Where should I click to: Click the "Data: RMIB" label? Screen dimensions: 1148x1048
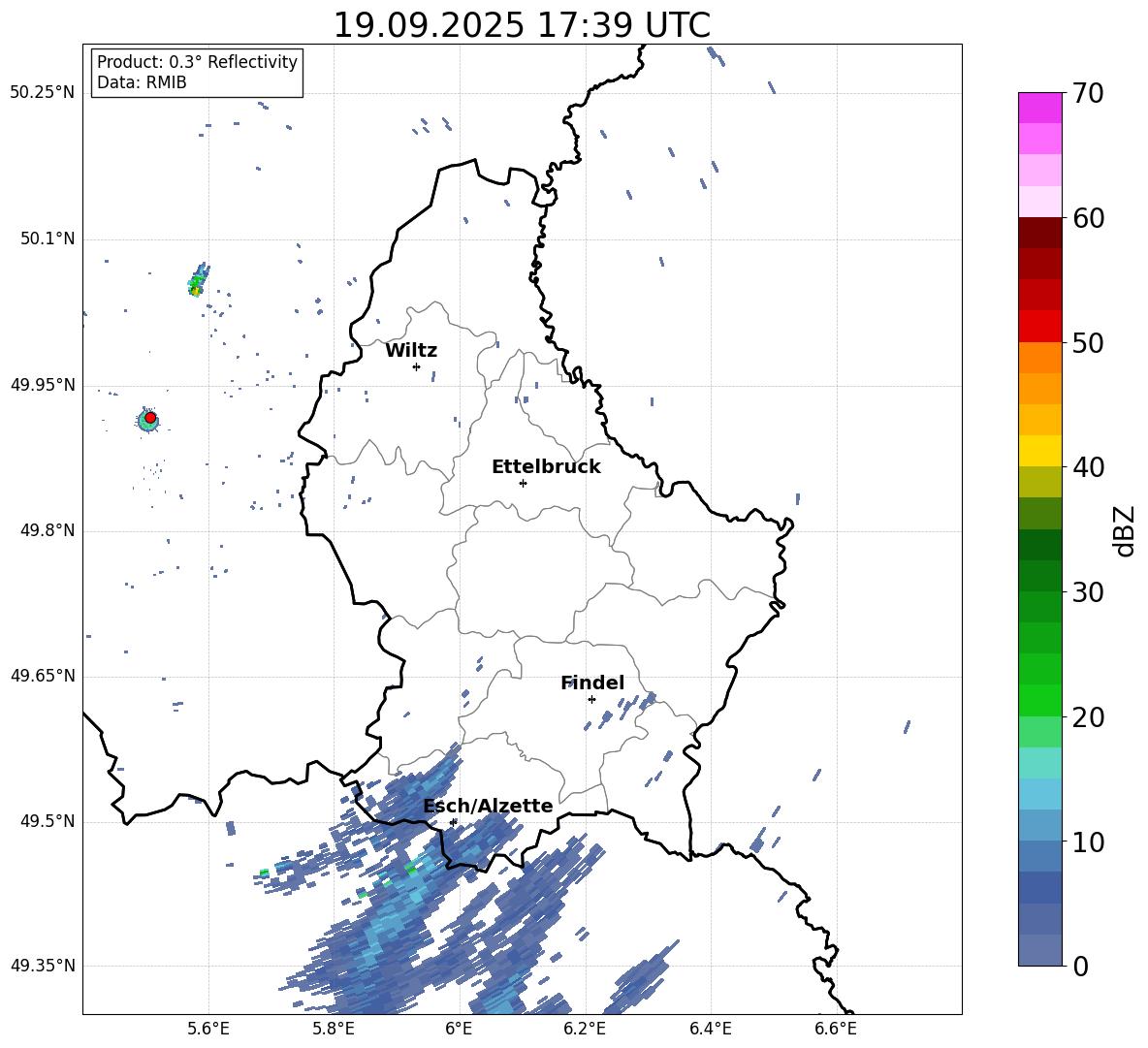coord(142,82)
